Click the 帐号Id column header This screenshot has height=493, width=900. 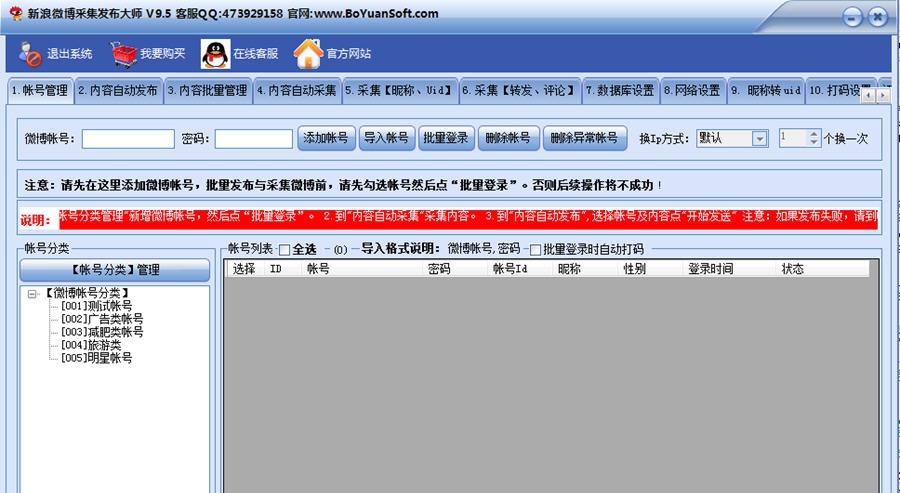(520, 269)
